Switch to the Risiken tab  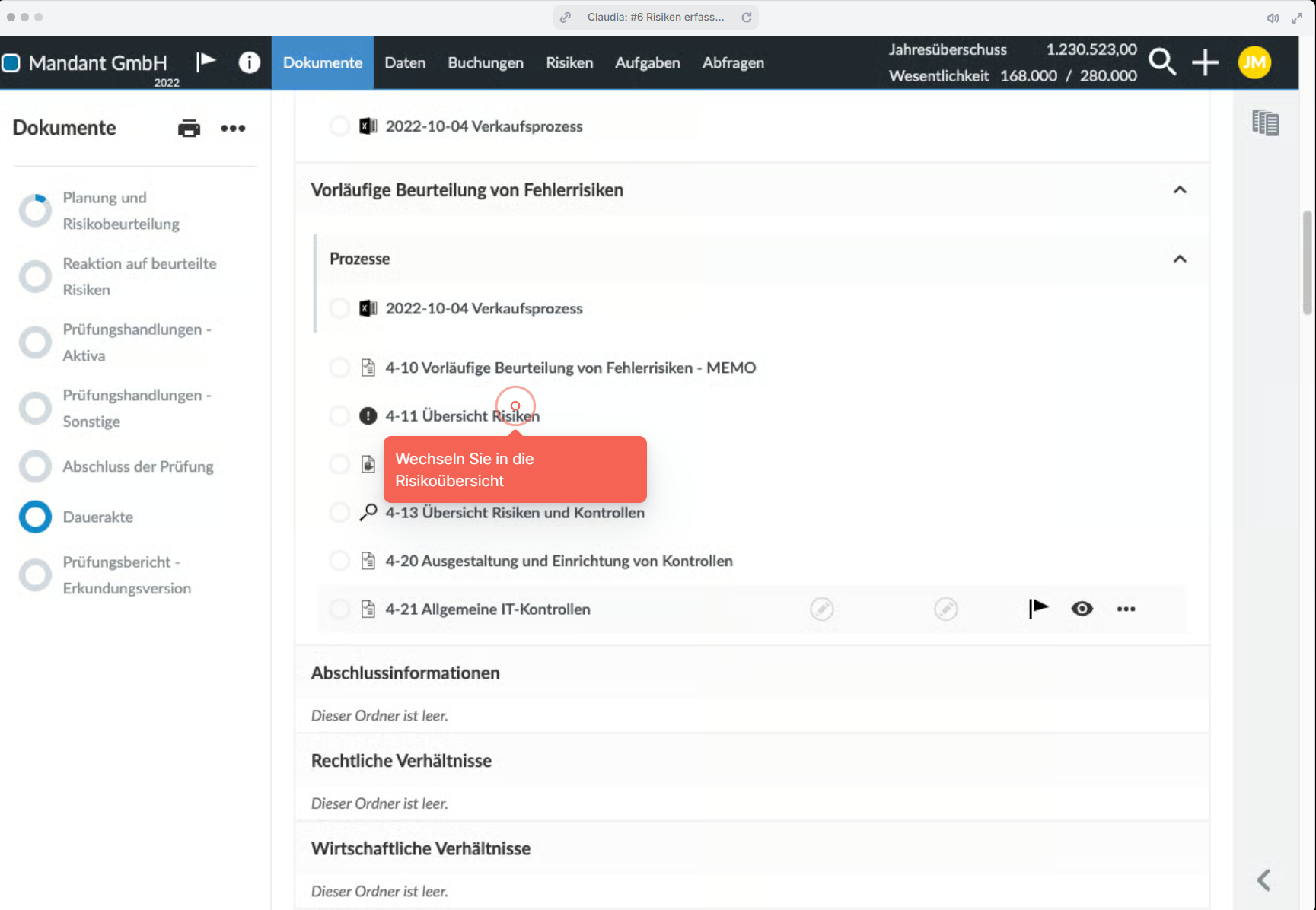[569, 62]
